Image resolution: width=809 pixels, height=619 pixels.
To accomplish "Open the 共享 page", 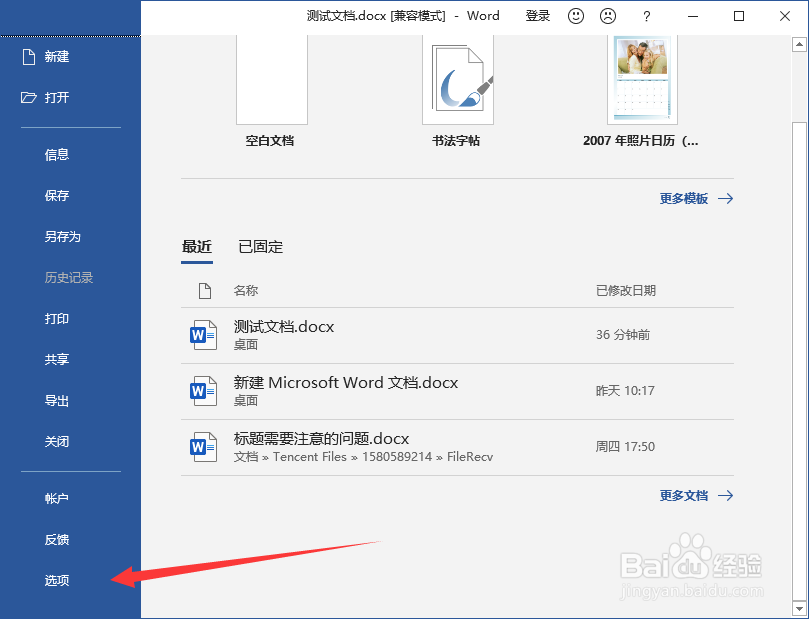I will [57, 360].
